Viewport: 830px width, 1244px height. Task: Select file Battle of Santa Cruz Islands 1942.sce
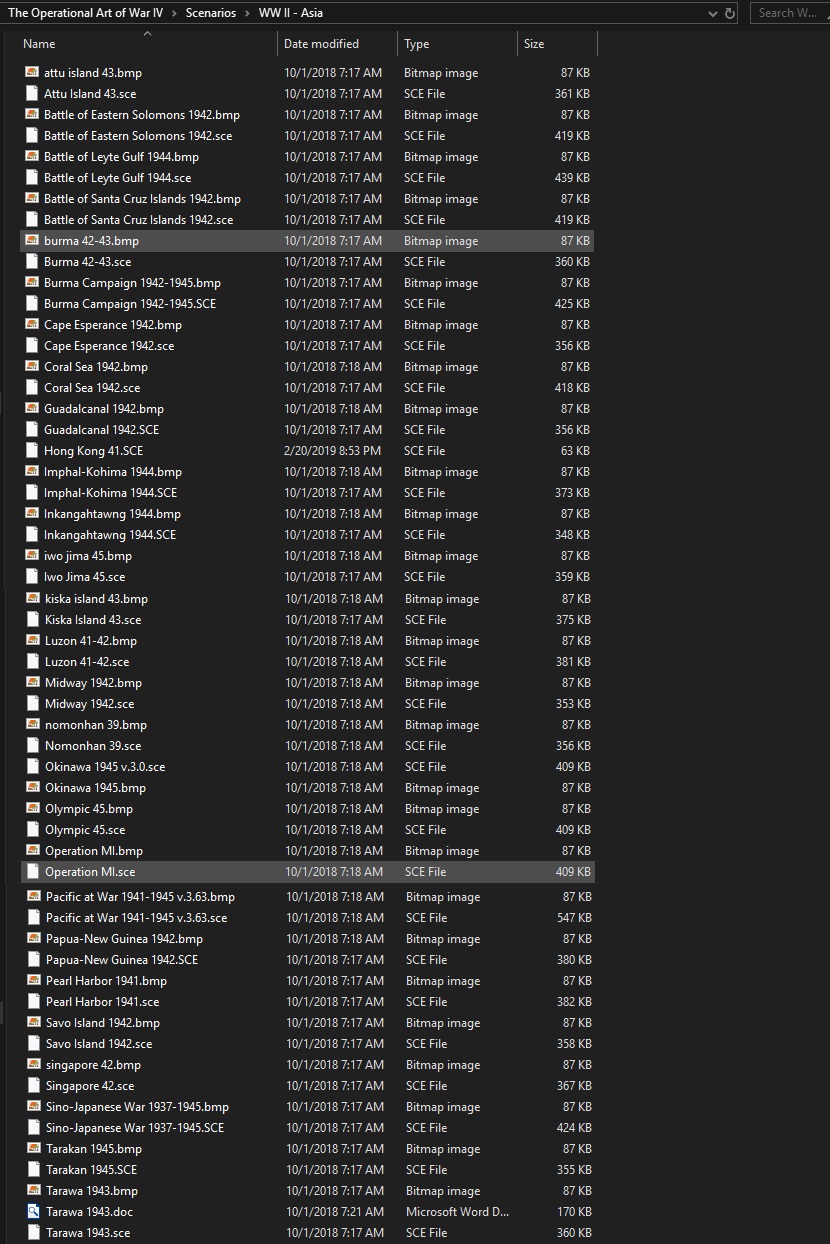[138, 220]
